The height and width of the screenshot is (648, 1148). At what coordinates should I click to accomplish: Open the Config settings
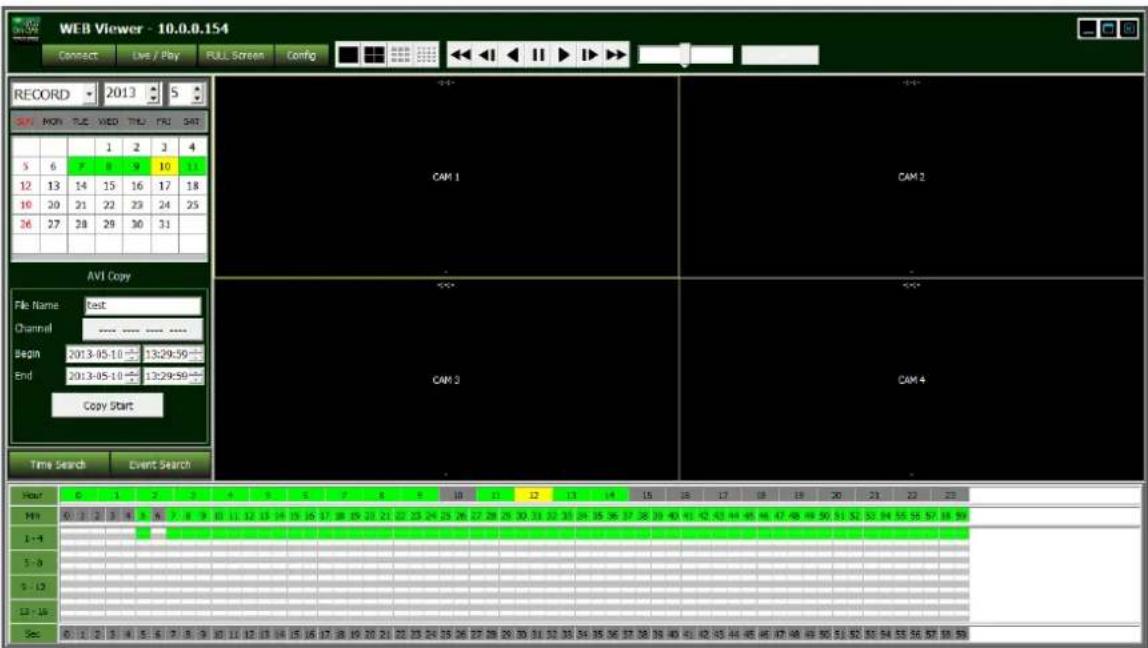coord(301,55)
